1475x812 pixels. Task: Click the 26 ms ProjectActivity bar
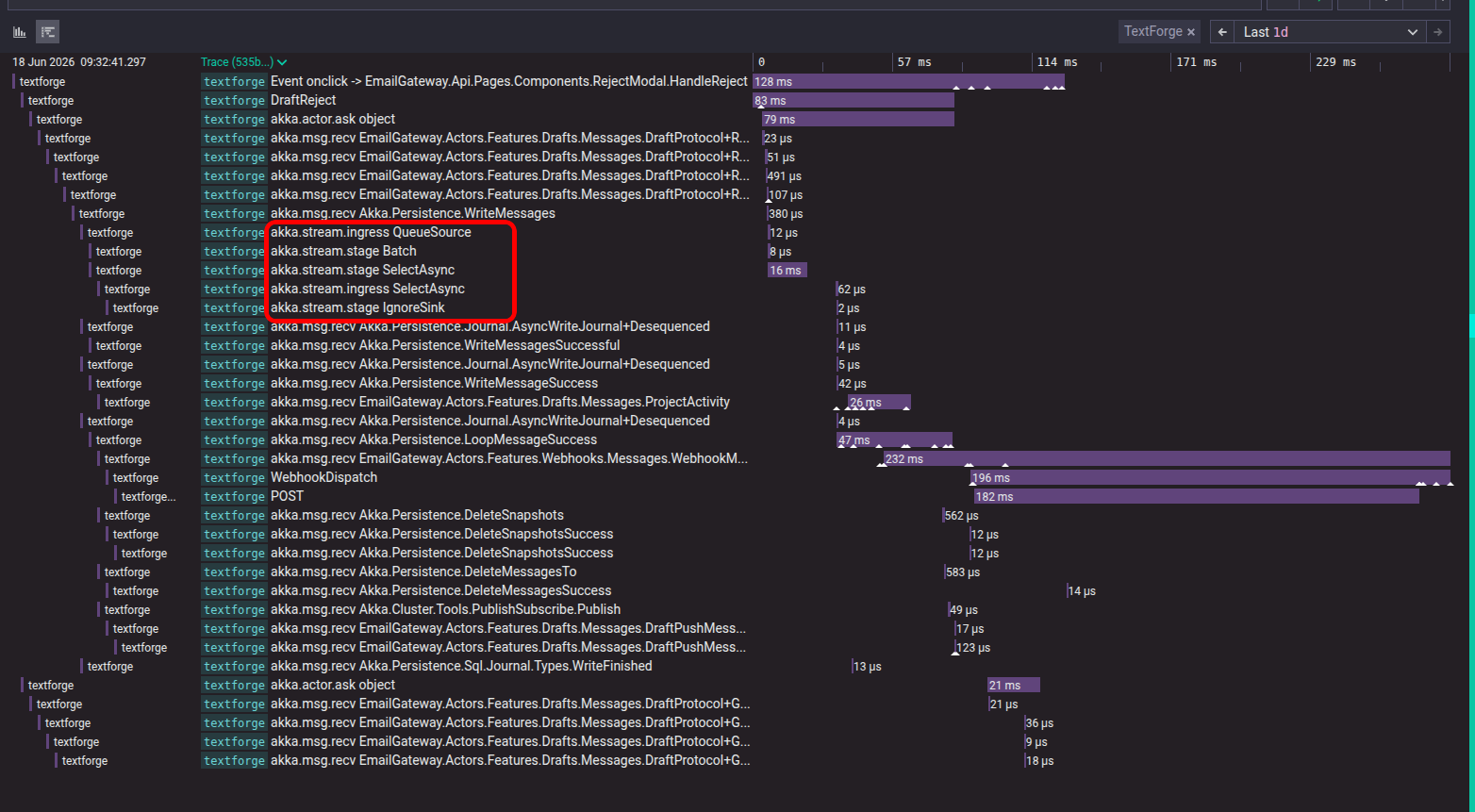(x=879, y=403)
